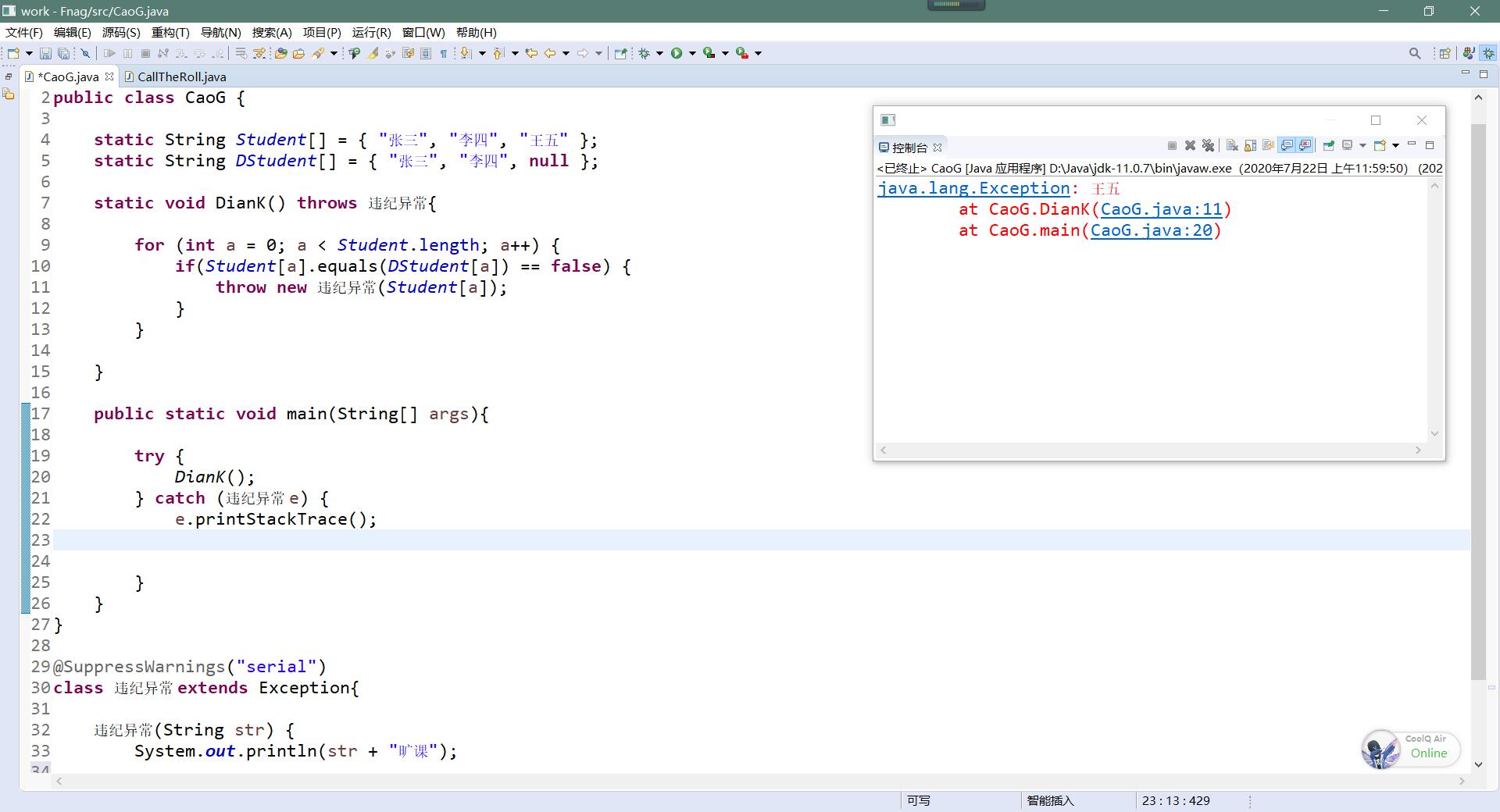Jump to next annotation icon
1500x812 pixels.
(x=465, y=53)
